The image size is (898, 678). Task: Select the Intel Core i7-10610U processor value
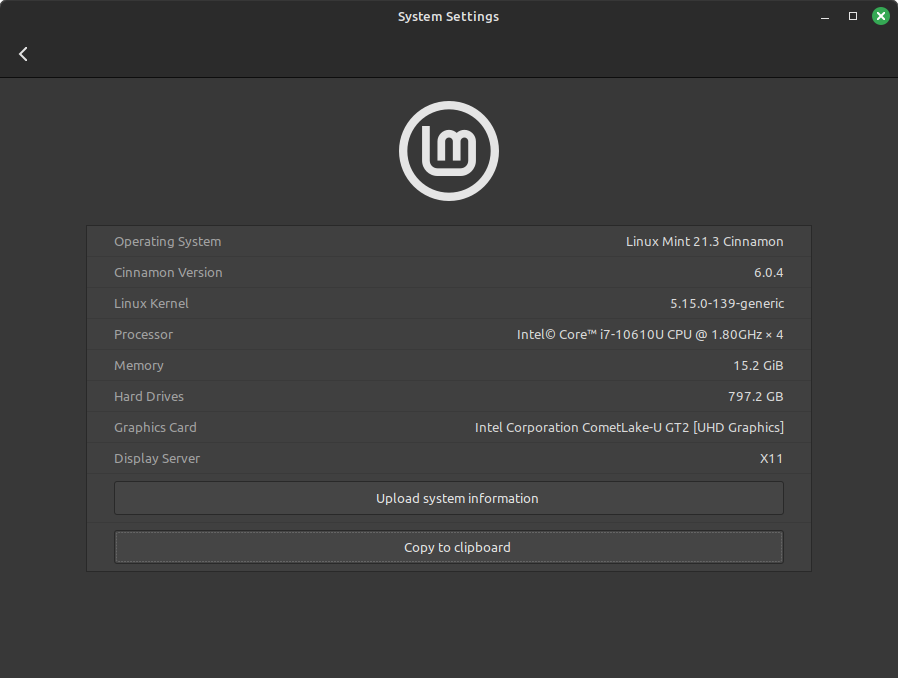[x=650, y=334]
